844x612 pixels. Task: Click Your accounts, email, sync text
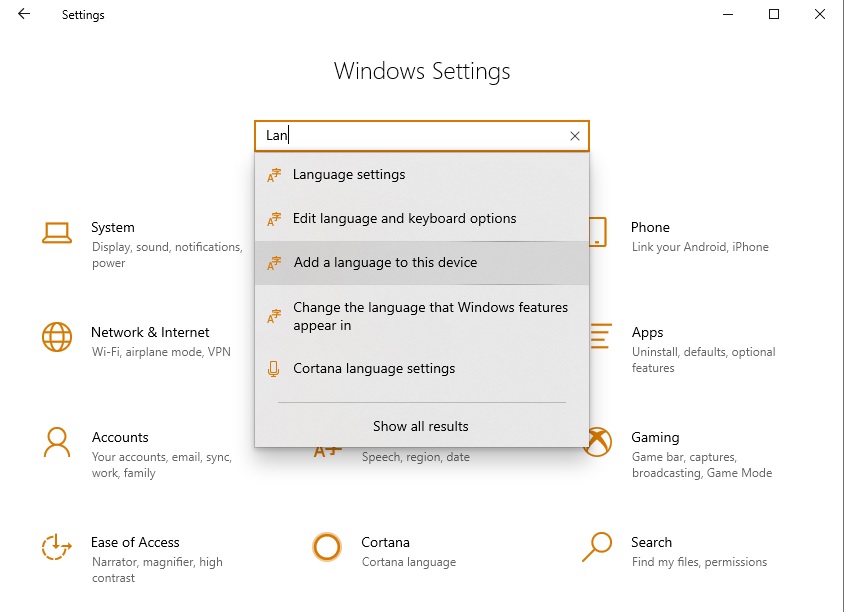[x=162, y=465]
